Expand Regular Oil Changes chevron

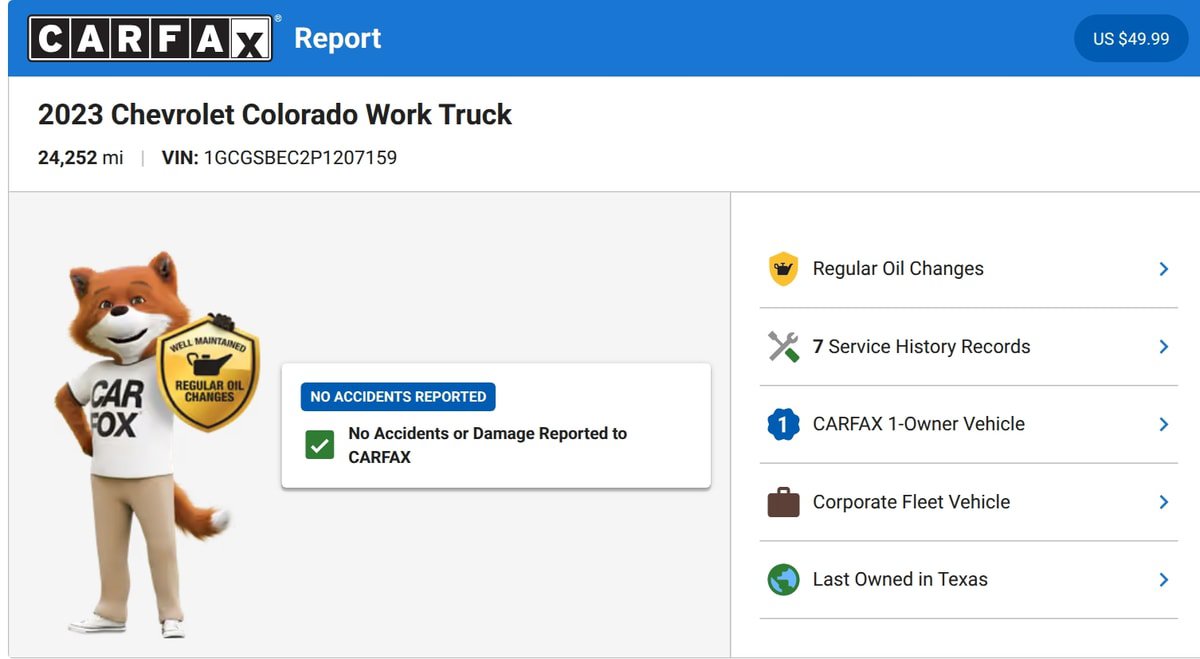coord(1163,269)
